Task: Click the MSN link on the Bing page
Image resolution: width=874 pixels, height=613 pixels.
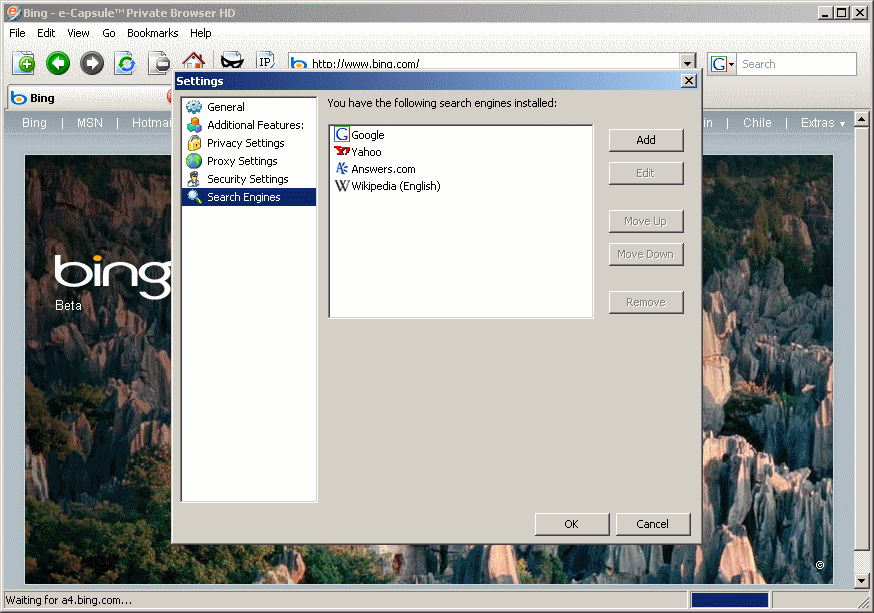Action: (90, 123)
